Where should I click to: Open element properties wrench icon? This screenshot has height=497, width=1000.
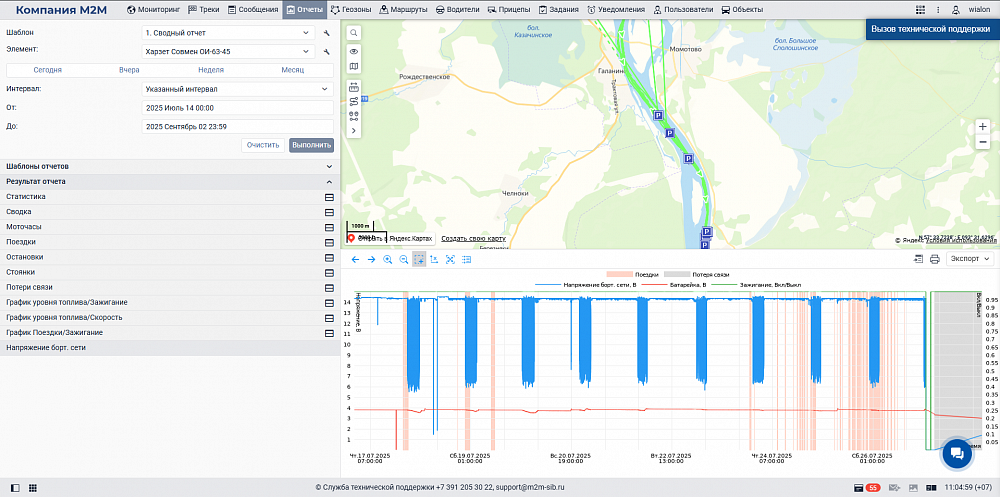[326, 52]
